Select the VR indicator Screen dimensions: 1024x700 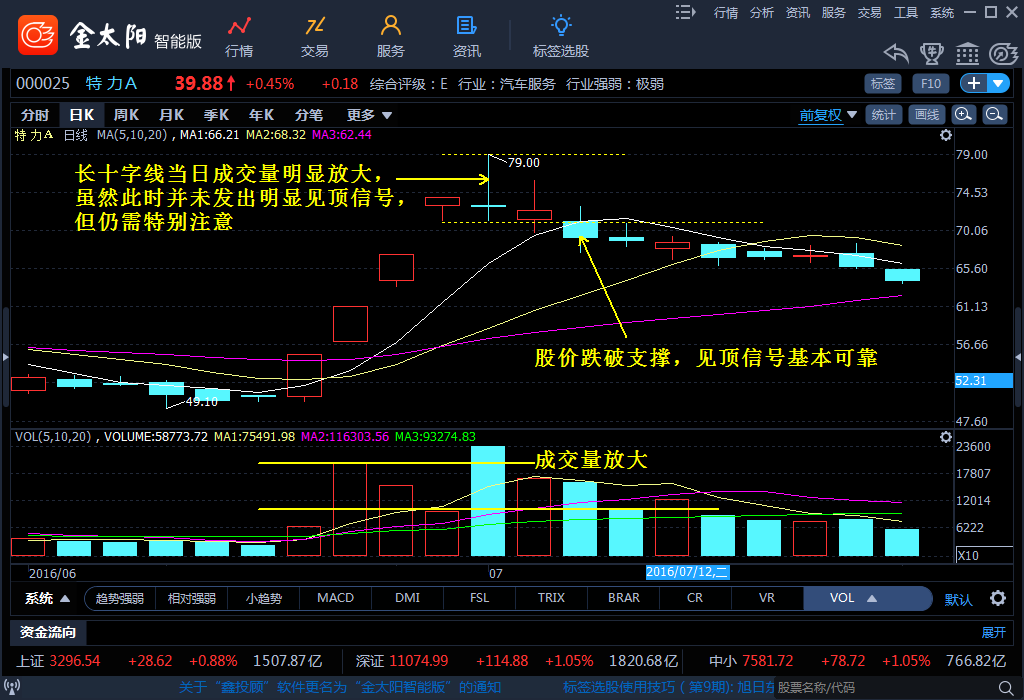click(x=767, y=598)
